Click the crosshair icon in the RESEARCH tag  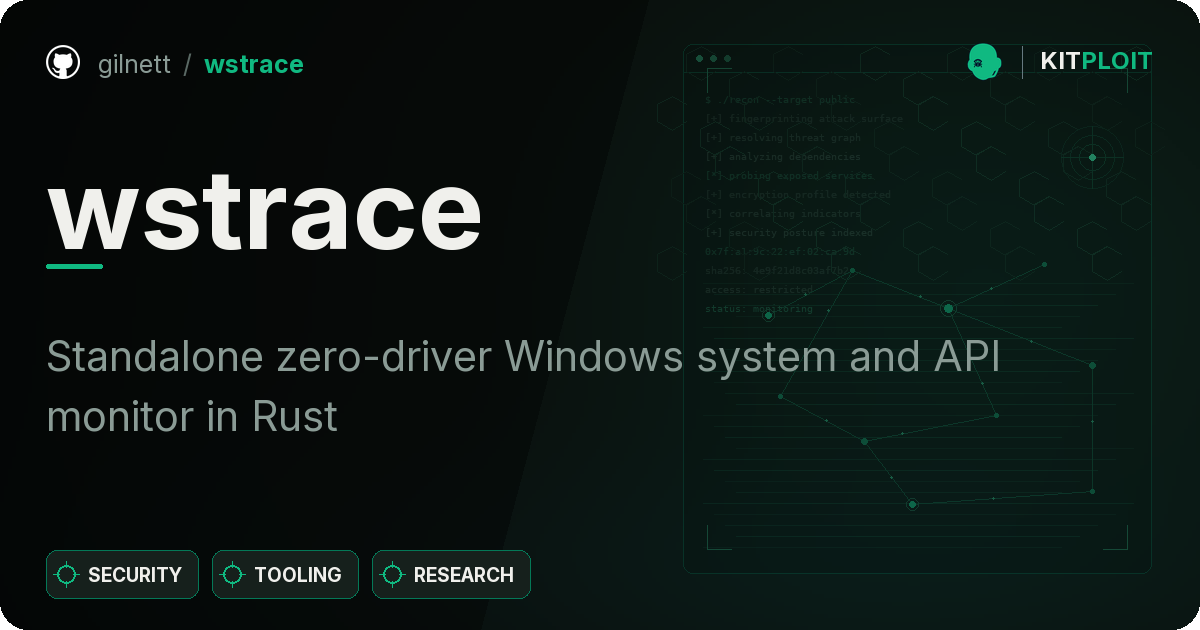click(393, 575)
